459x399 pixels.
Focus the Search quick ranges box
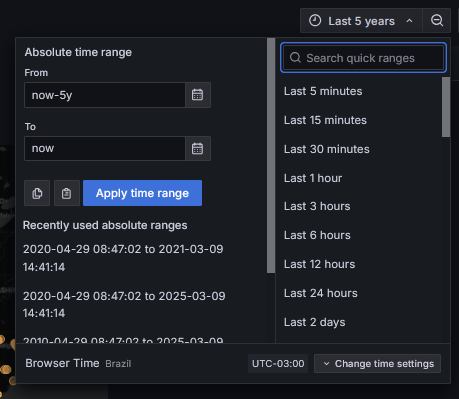[363, 58]
